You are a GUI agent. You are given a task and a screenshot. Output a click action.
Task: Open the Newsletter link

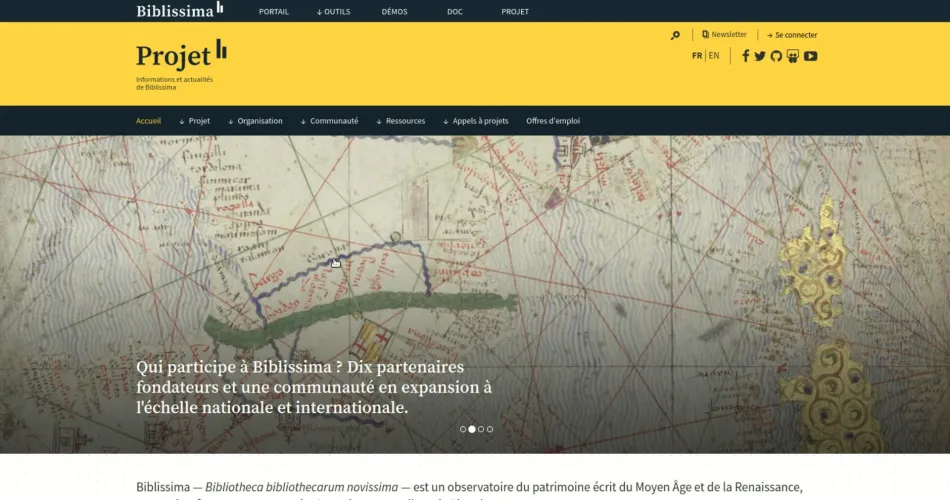click(x=725, y=35)
